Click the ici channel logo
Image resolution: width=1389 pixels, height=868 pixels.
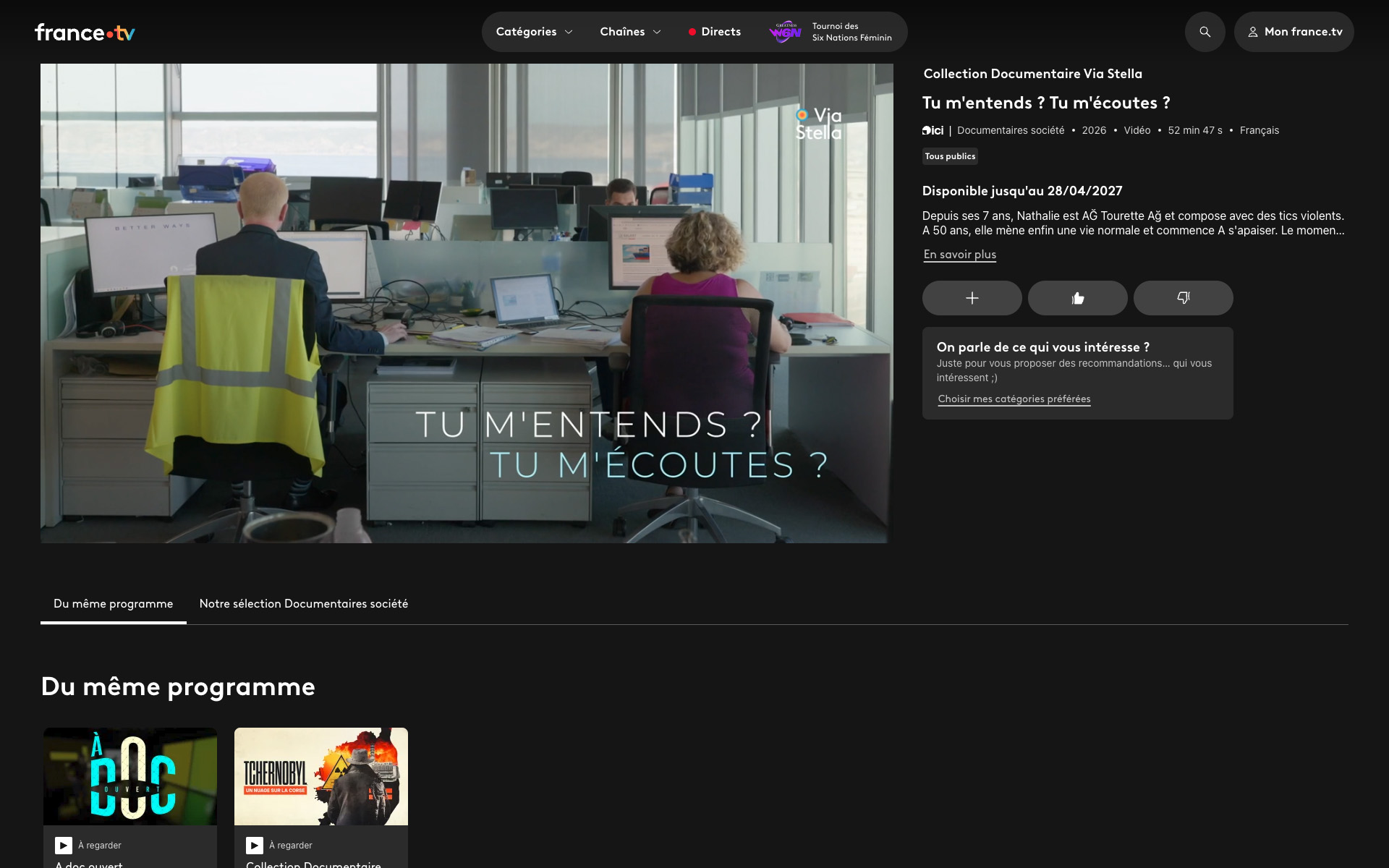(x=933, y=130)
